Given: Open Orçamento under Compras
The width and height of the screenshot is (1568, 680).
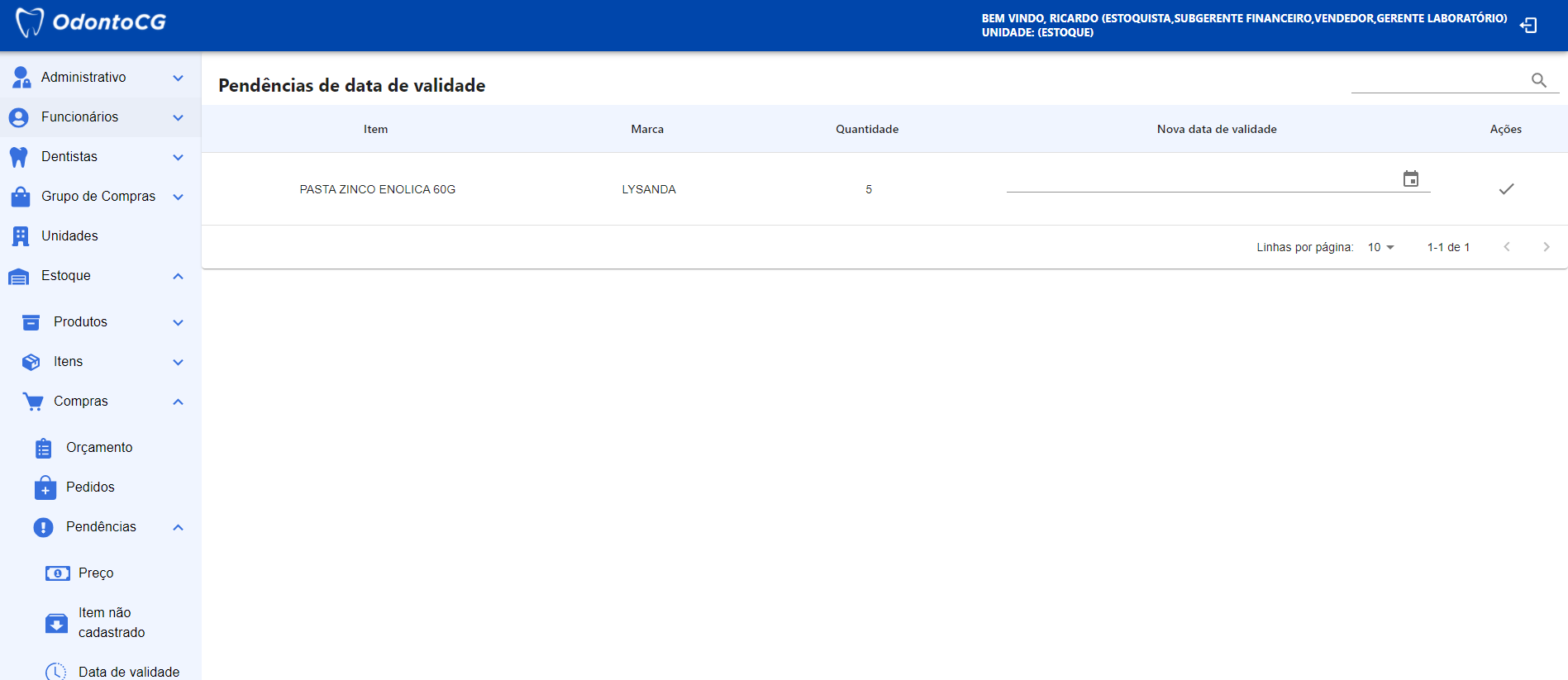Looking at the screenshot, I should pos(98,448).
